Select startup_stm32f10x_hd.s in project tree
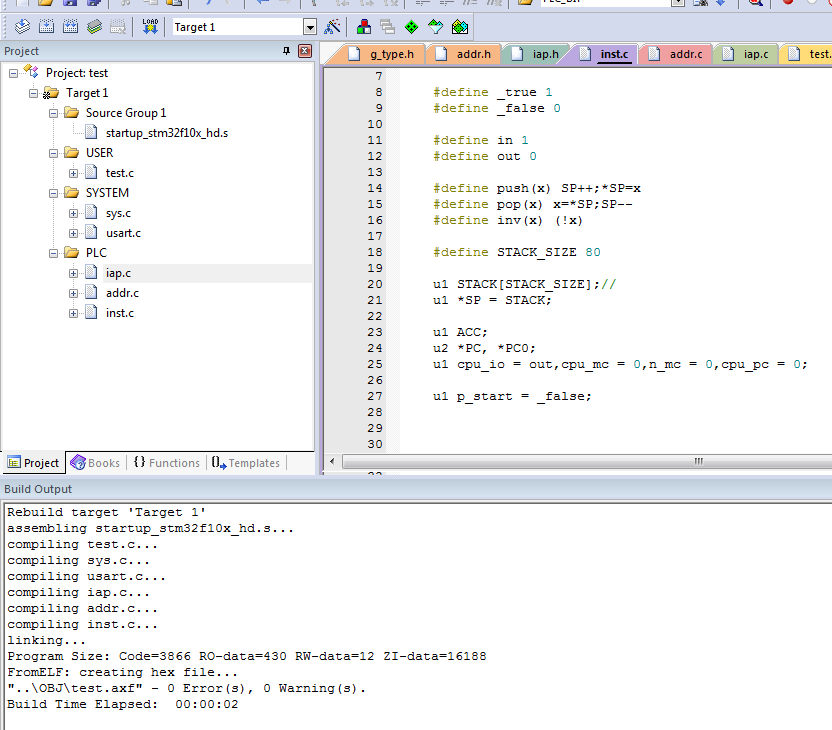Screen dimensions: 832x730 [167, 133]
